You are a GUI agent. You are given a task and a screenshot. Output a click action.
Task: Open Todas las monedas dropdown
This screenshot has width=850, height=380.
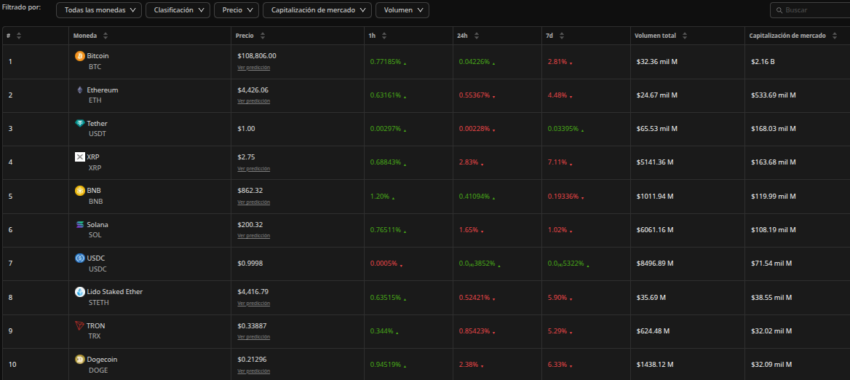[99, 10]
